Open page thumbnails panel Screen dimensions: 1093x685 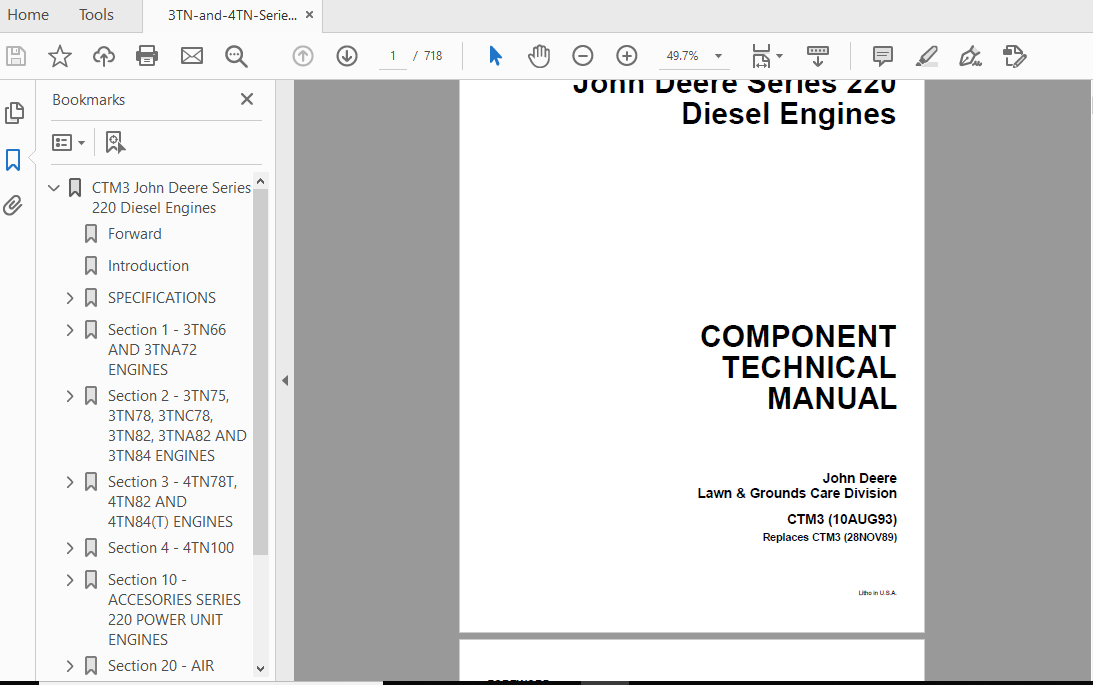pyautogui.click(x=14, y=113)
